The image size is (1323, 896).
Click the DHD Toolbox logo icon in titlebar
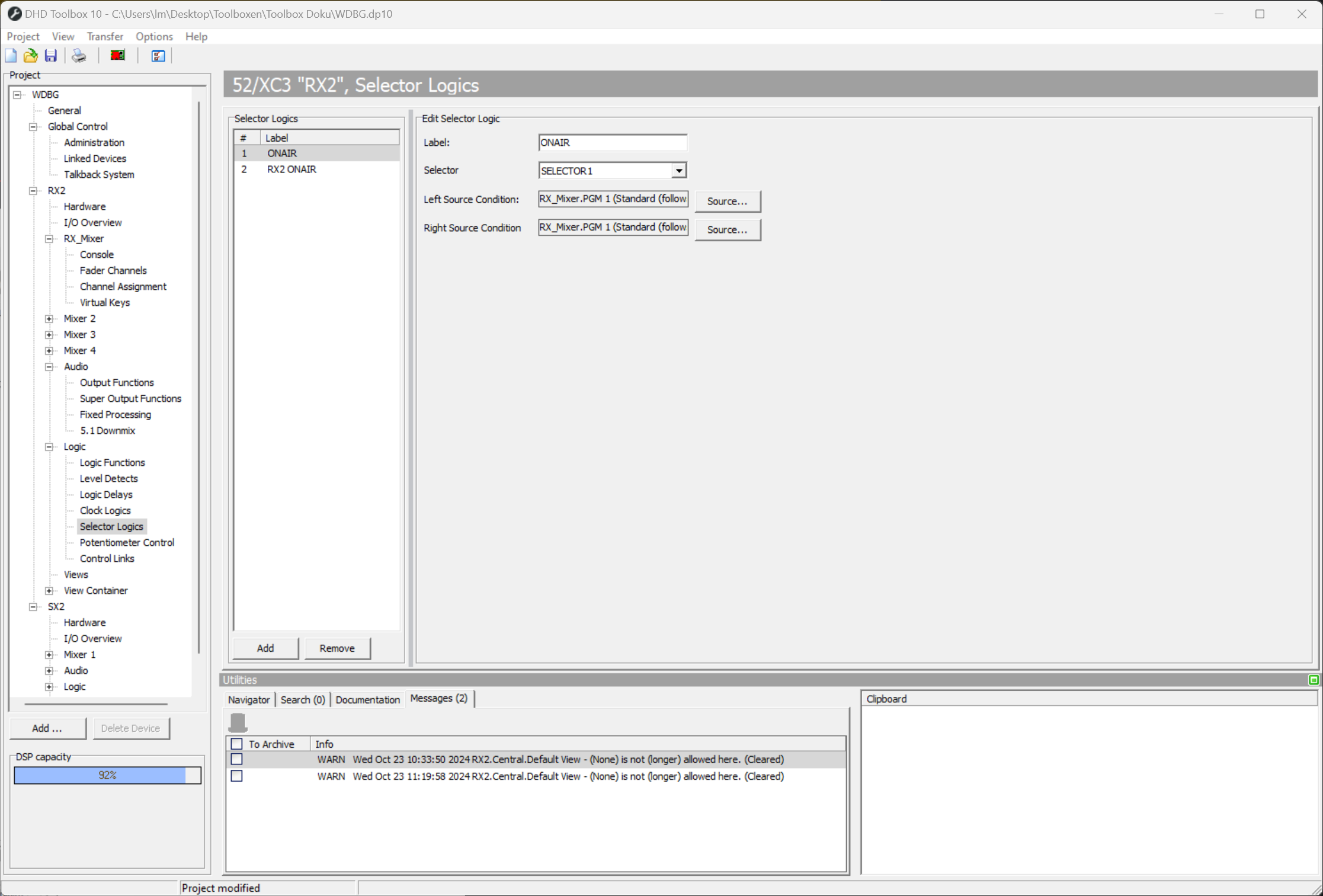[14, 13]
